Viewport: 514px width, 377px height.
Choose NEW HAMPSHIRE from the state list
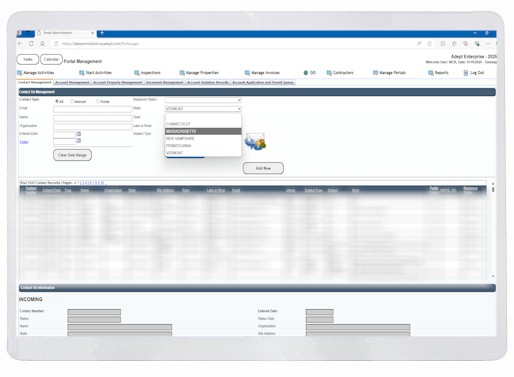pyautogui.click(x=203, y=138)
